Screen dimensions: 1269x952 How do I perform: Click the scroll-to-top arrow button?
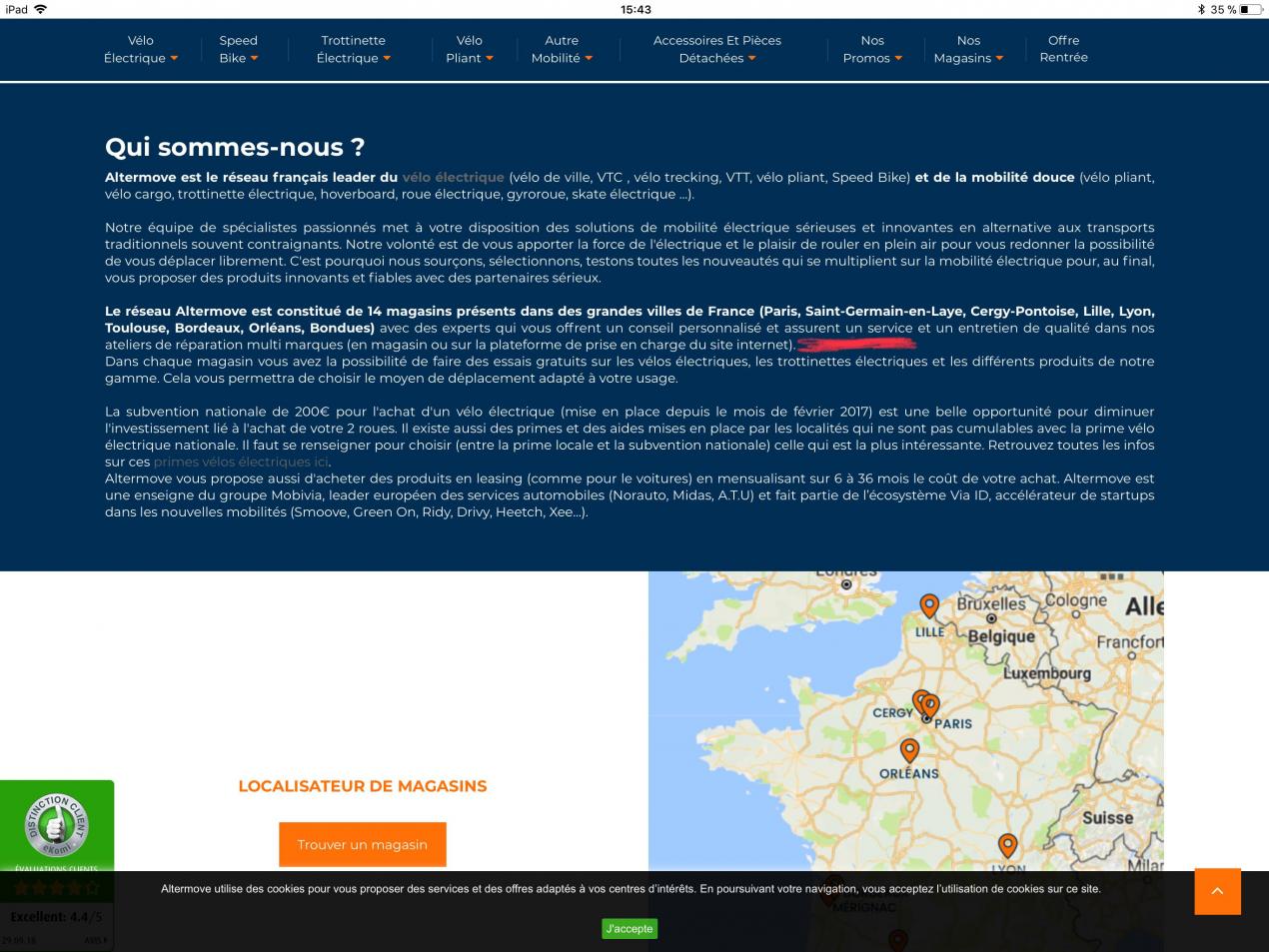[x=1217, y=891]
